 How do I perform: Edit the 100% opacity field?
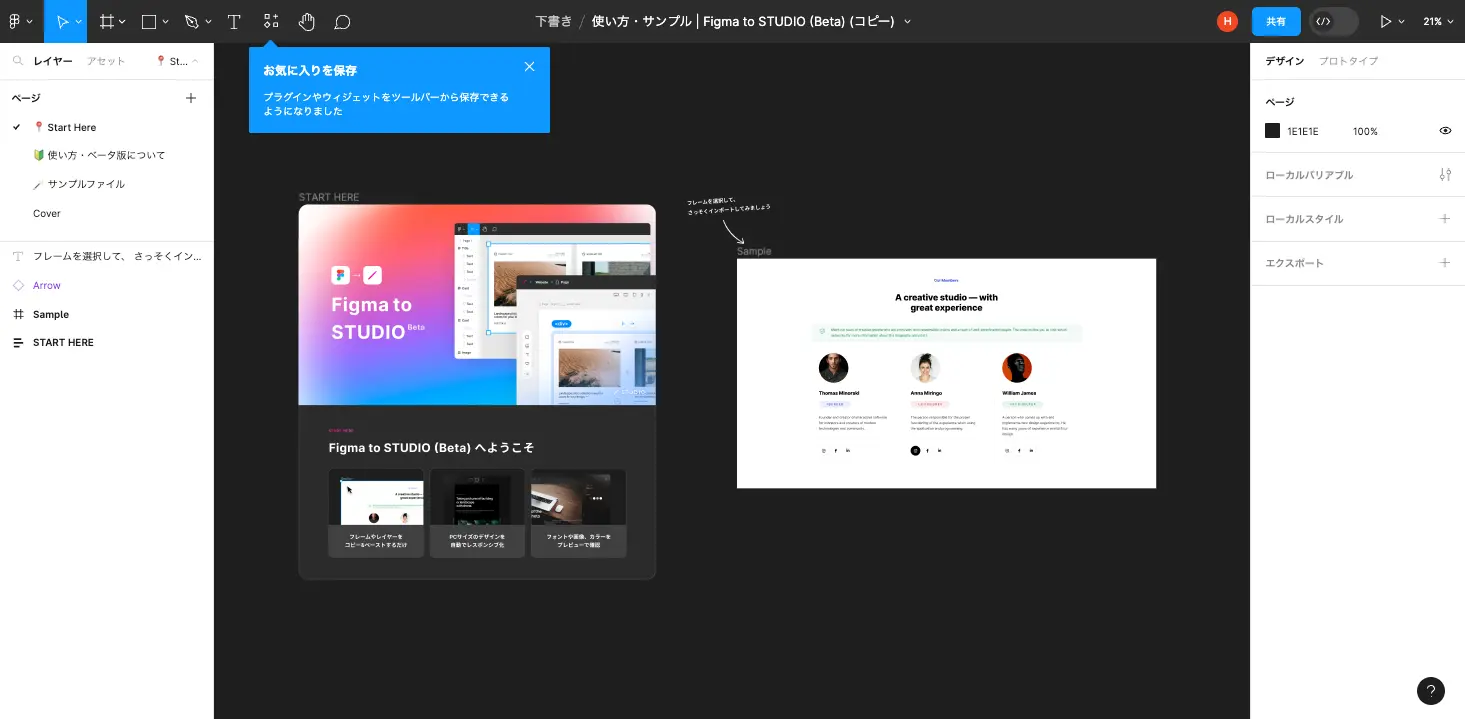click(x=1365, y=131)
